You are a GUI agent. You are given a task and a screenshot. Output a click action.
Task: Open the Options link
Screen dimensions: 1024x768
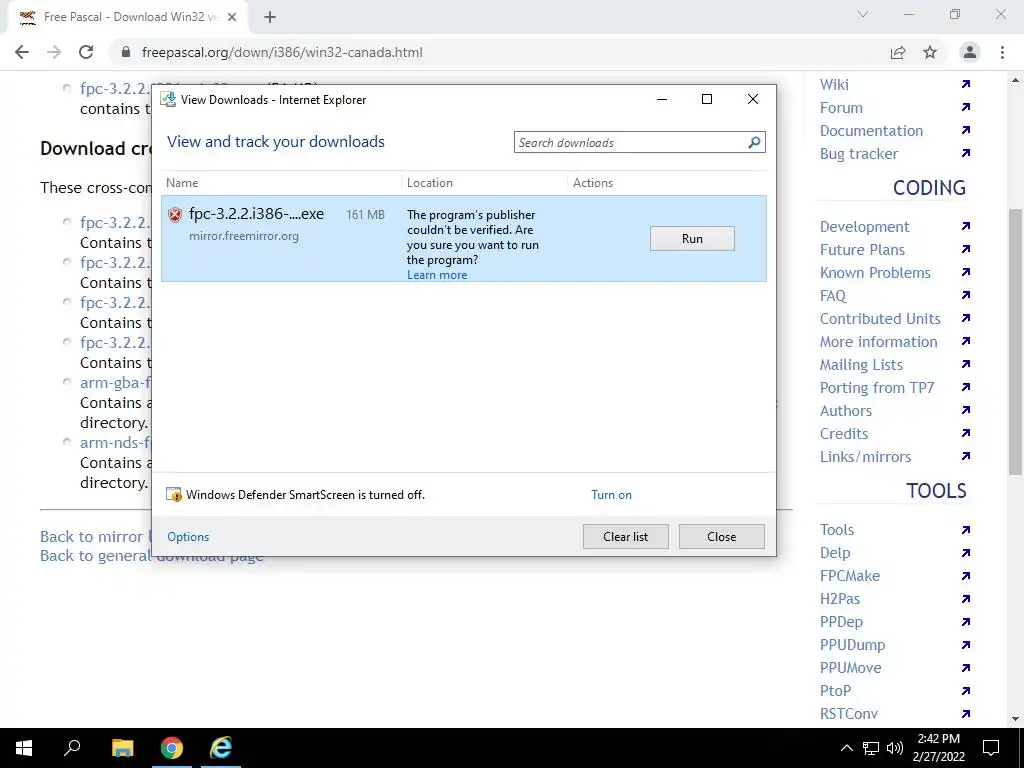tap(188, 537)
